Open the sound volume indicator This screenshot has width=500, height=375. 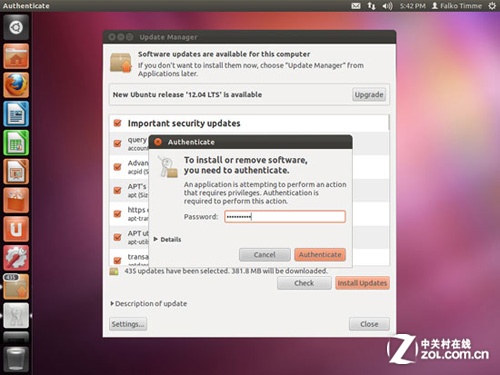[x=387, y=6]
